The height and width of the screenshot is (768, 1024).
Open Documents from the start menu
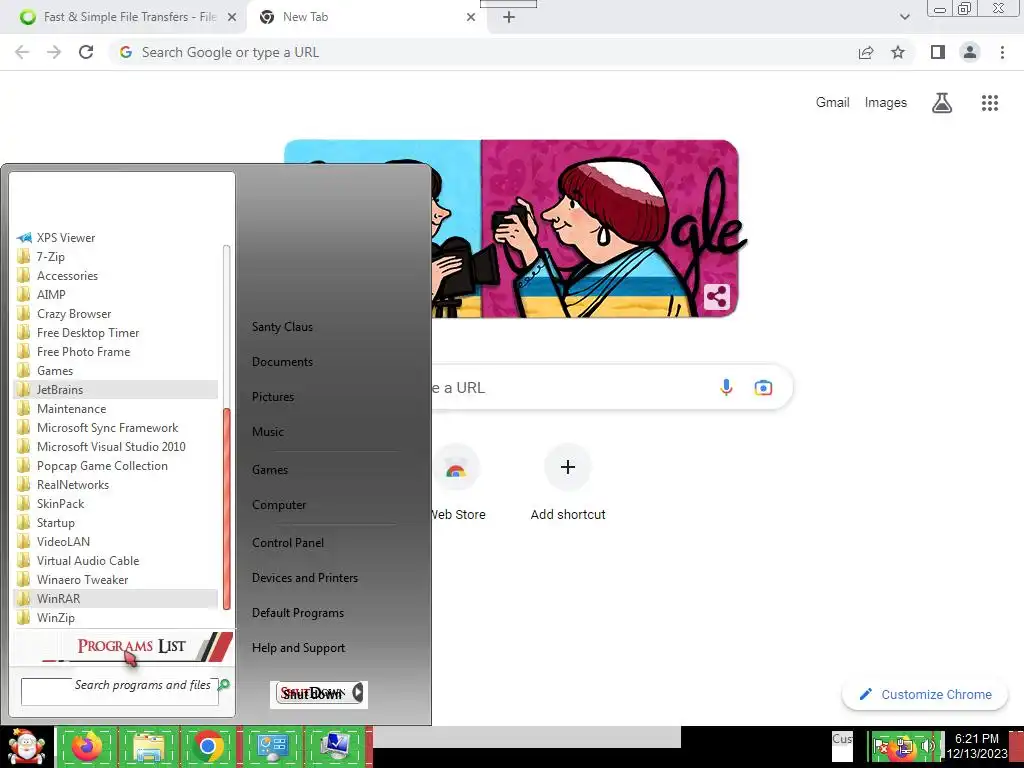282,362
